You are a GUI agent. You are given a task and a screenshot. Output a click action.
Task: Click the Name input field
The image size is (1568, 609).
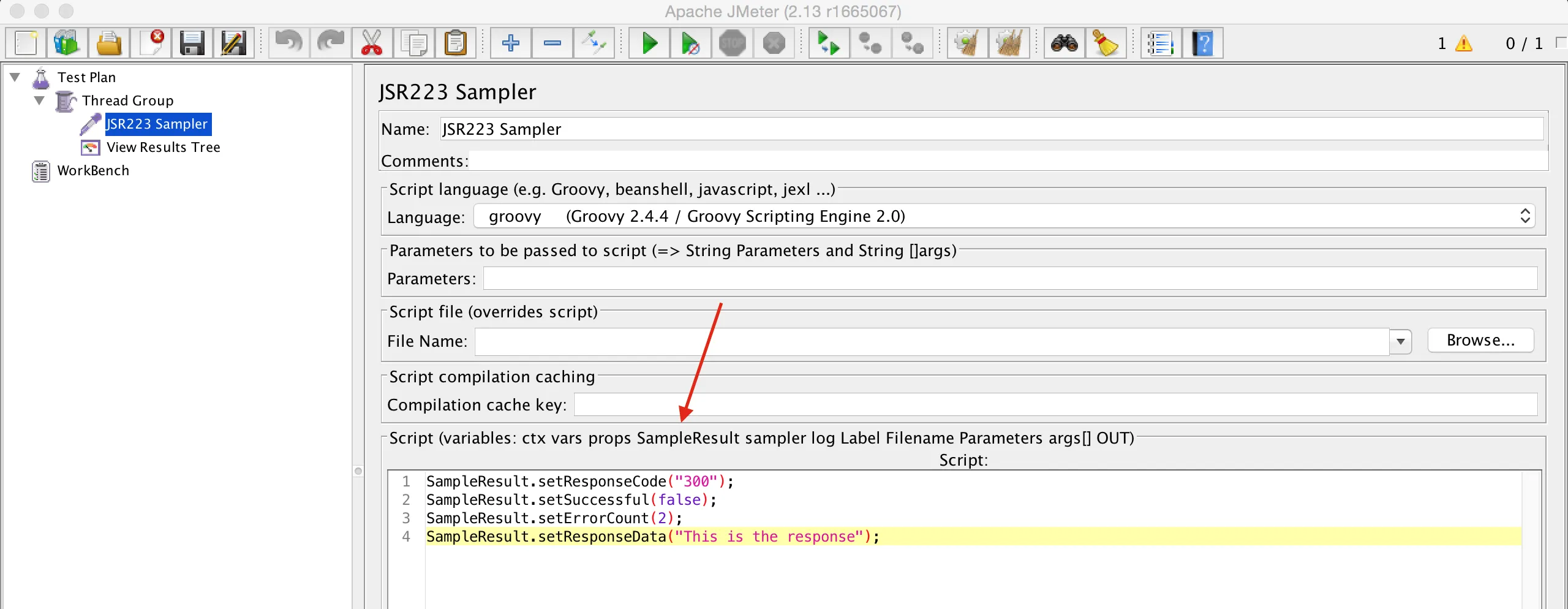click(x=992, y=129)
